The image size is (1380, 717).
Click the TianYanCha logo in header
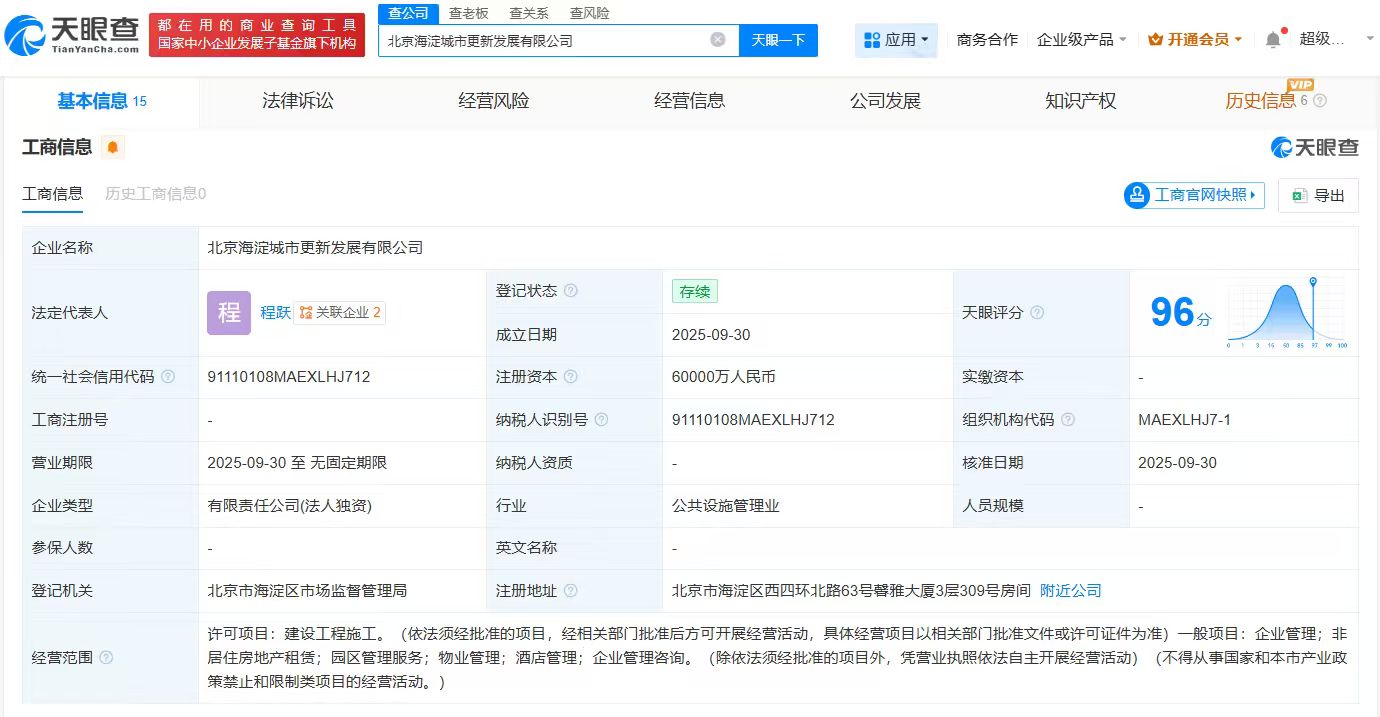pyautogui.click(x=72, y=34)
